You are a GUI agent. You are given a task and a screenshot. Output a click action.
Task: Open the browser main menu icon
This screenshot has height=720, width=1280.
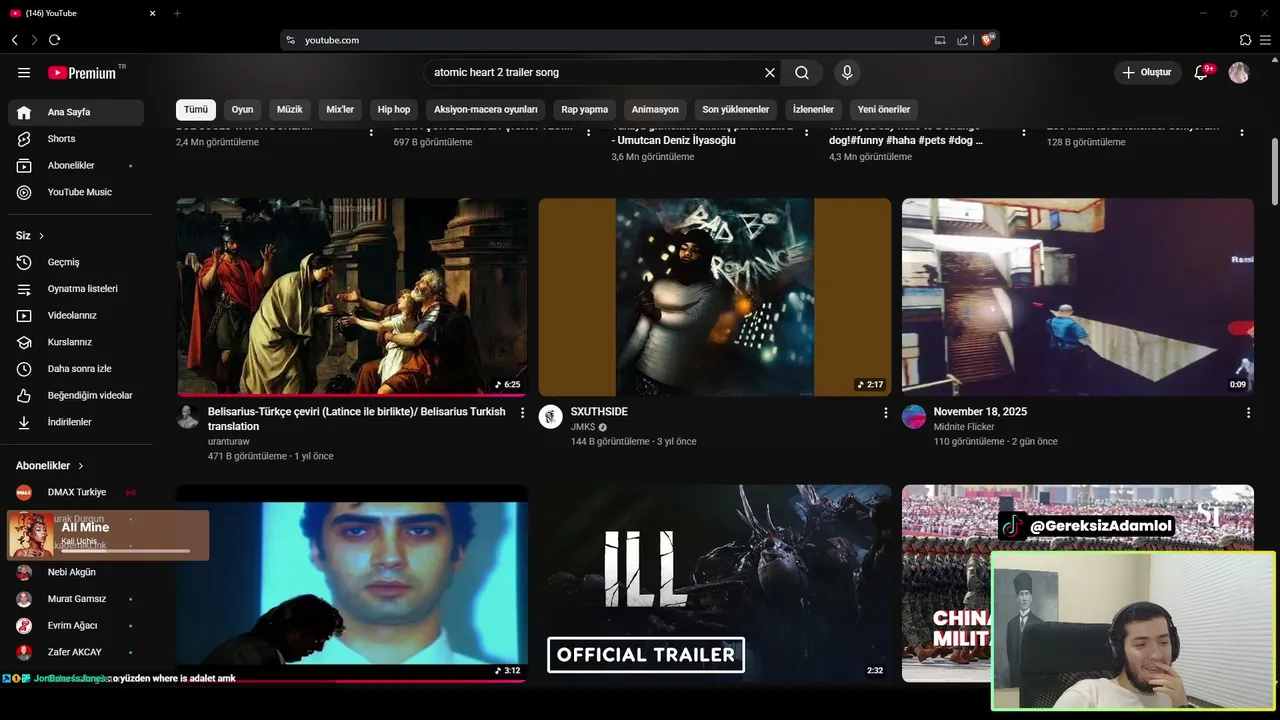(x=1266, y=40)
